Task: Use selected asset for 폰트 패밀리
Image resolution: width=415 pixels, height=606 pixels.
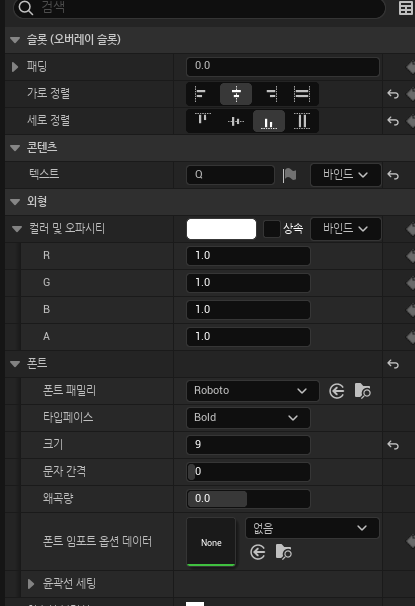Action: tap(337, 391)
